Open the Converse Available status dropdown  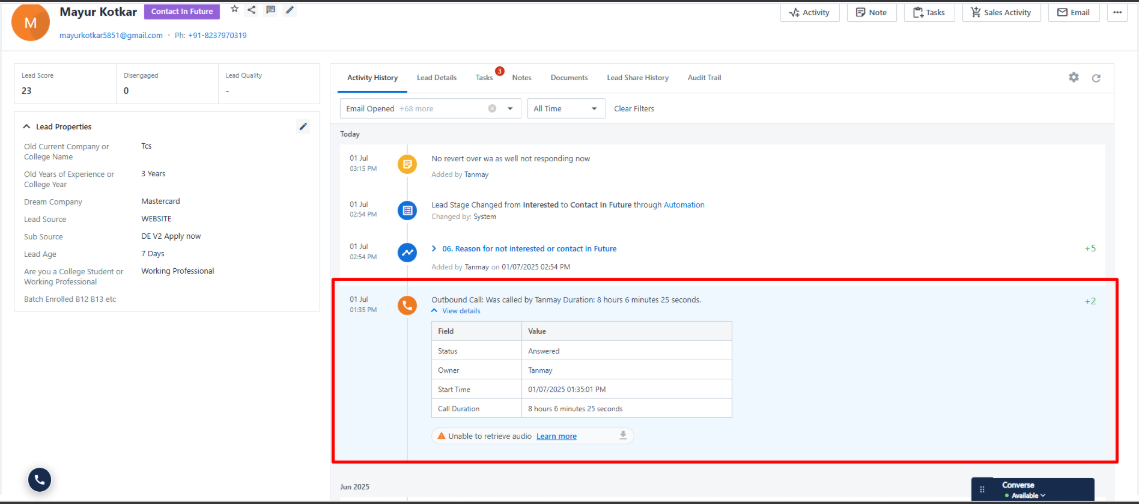point(1024,495)
